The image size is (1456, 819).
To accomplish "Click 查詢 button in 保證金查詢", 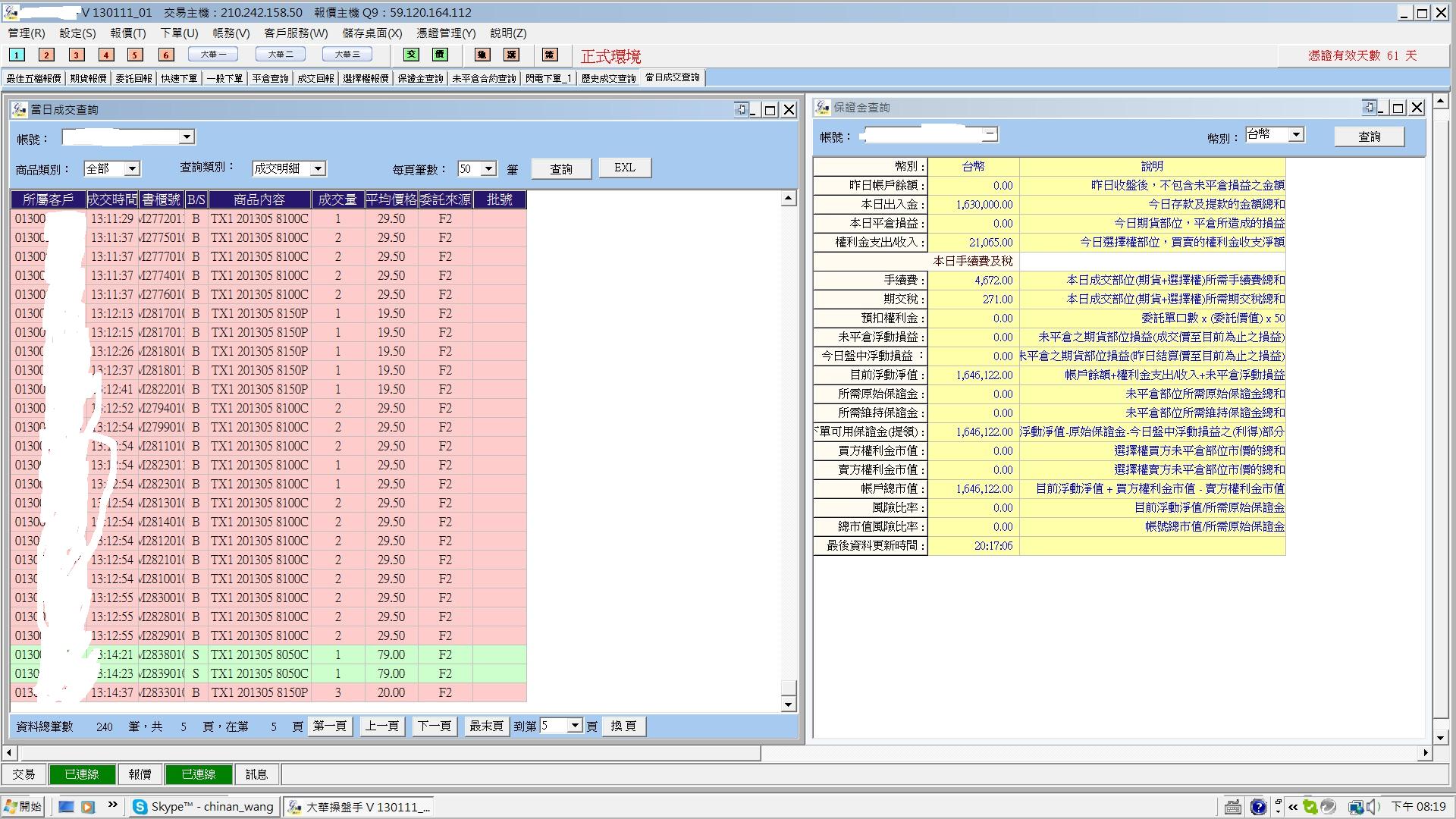I will 1370,136.
